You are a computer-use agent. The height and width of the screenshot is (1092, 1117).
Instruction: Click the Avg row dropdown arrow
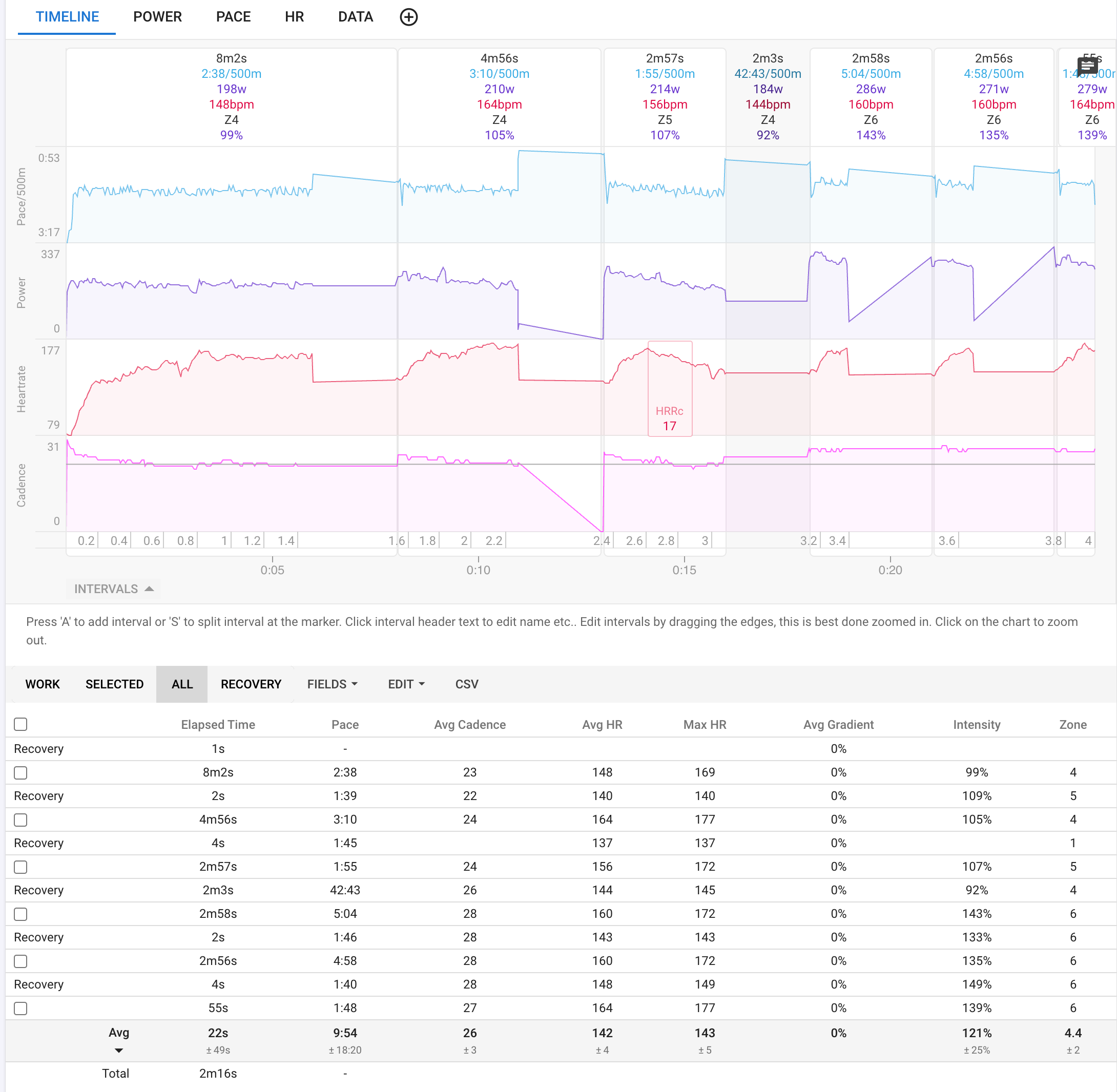pos(119,1051)
